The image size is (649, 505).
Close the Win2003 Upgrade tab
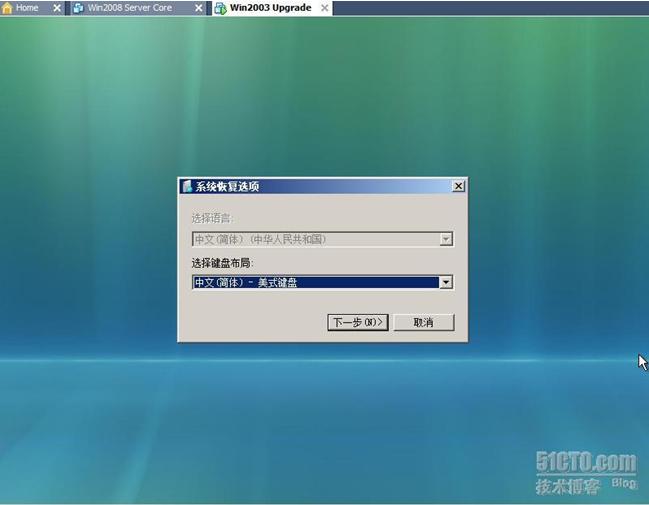pos(324,8)
